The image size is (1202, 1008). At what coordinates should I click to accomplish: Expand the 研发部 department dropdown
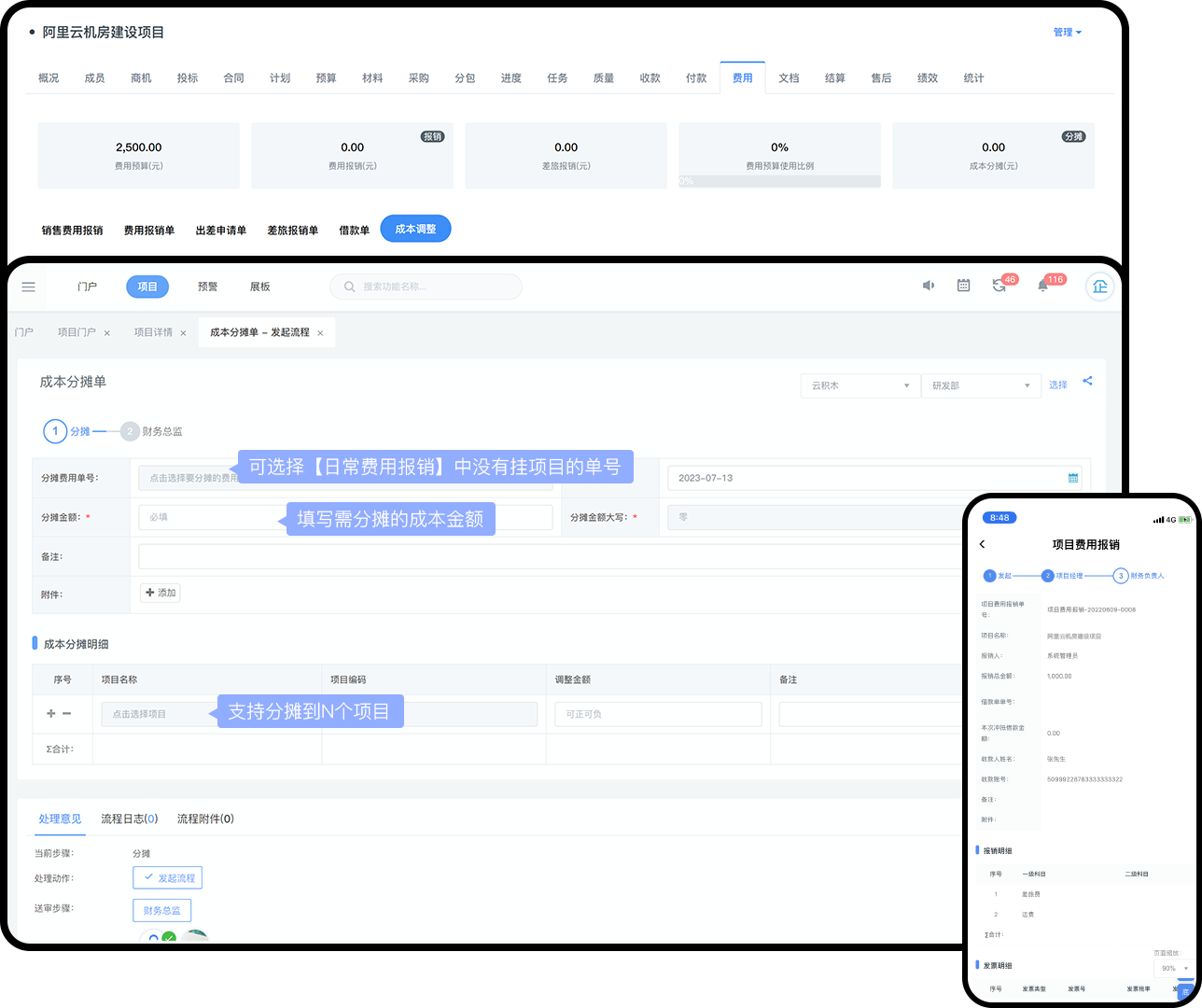click(981, 385)
